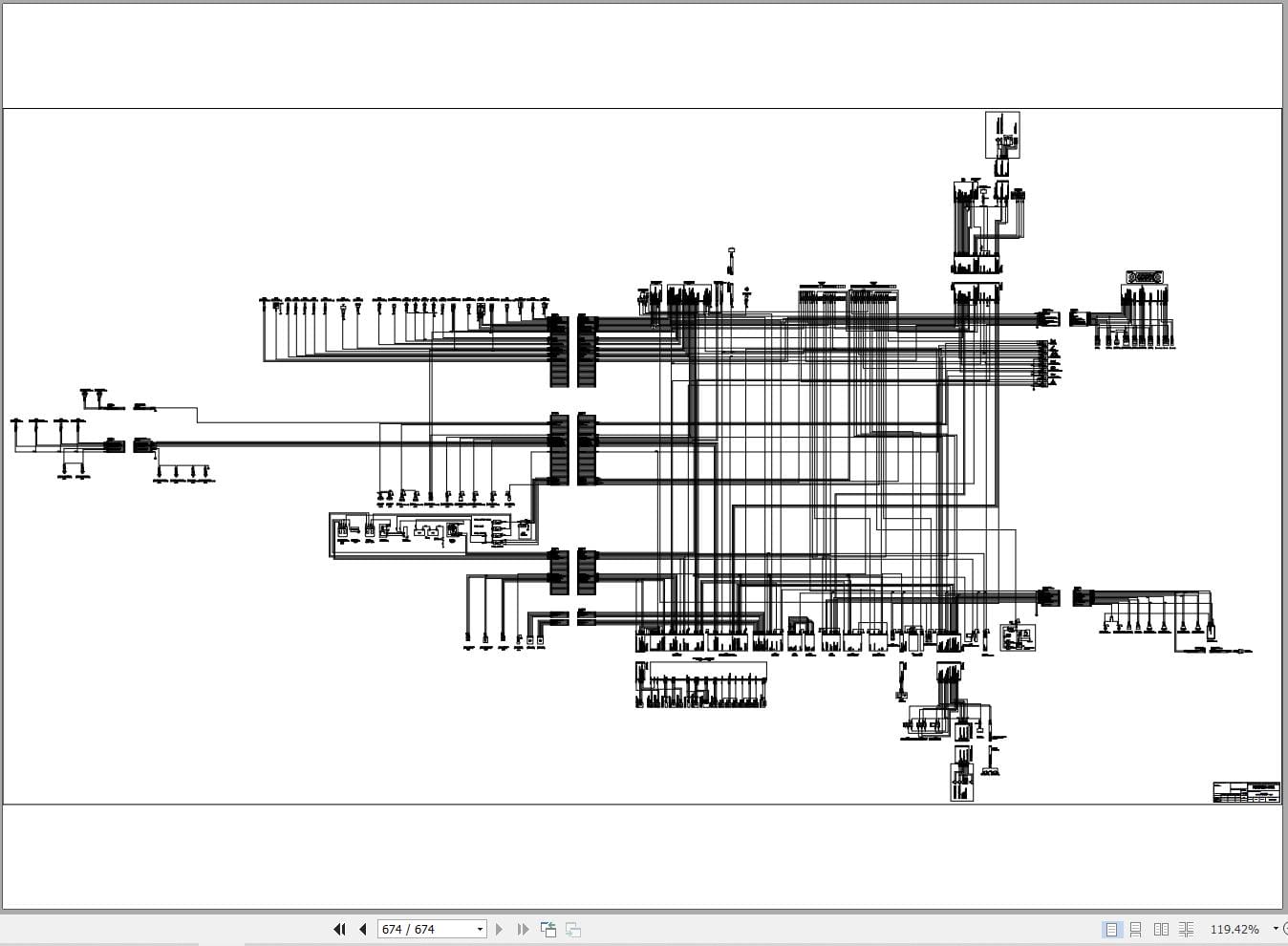Click the clock icon at bottom right
The height and width of the screenshot is (946, 1288).
tap(1284, 929)
